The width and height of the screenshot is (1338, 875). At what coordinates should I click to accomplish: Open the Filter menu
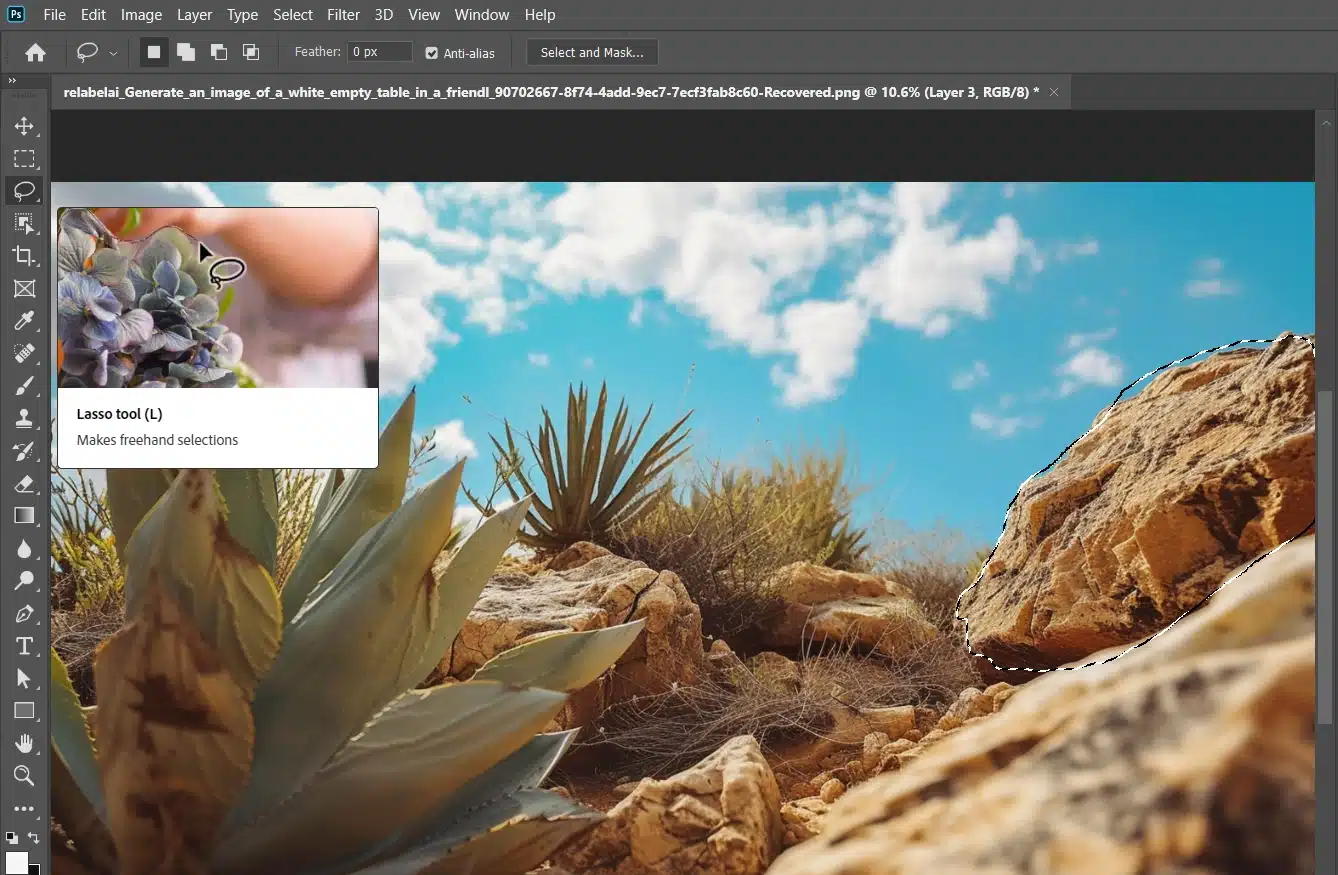[343, 15]
